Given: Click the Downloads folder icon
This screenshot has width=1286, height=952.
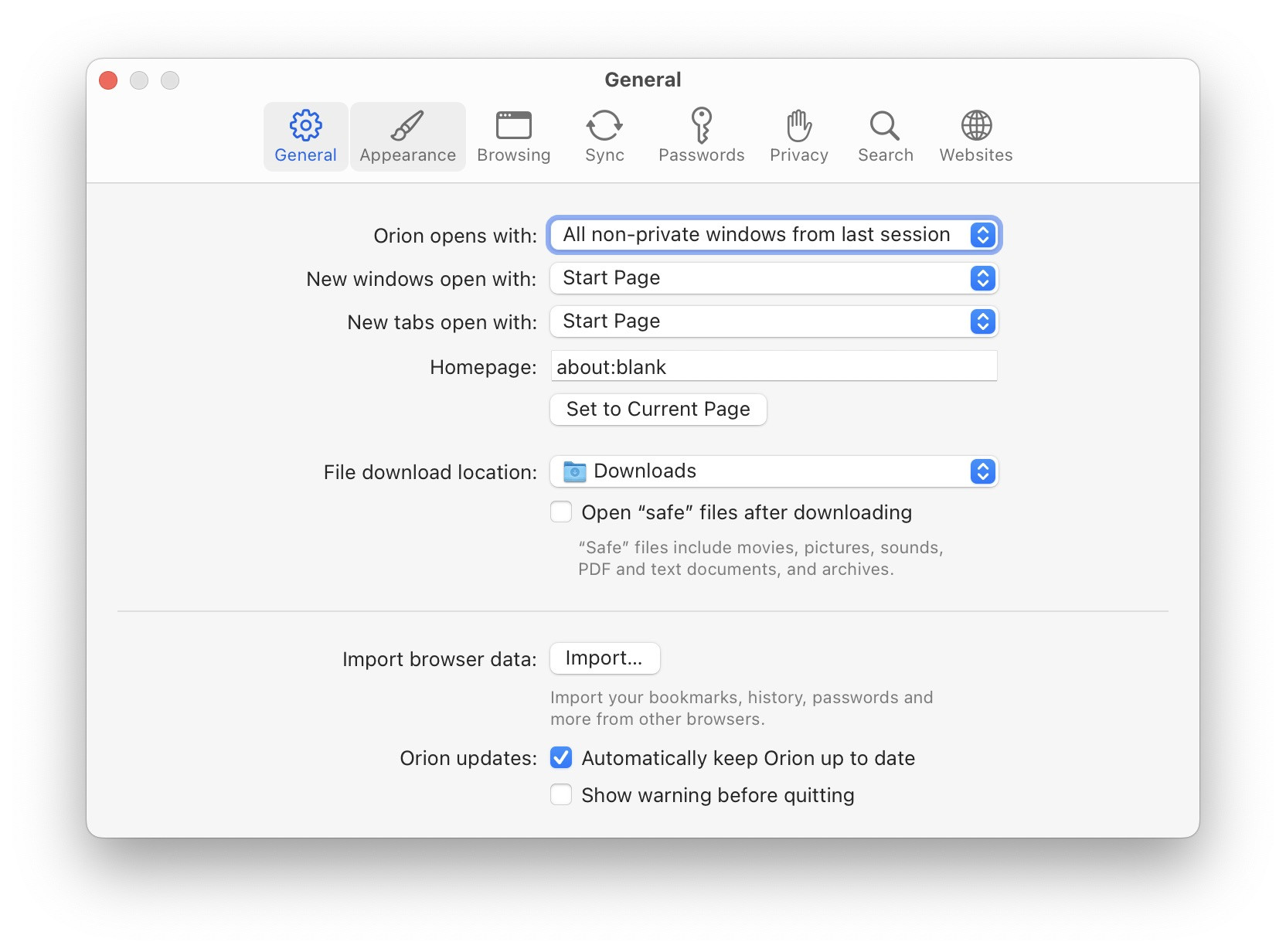Looking at the screenshot, I should (x=575, y=471).
